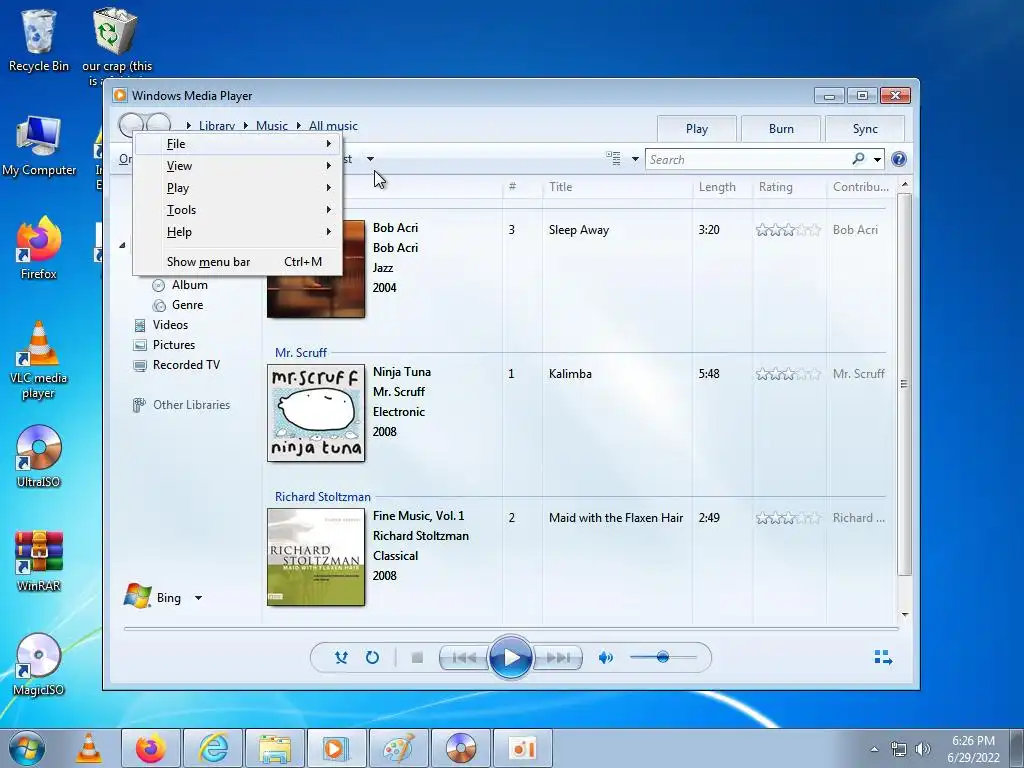Open VLC media player desktop shortcut
This screenshot has height=768, width=1024.
pos(39,360)
